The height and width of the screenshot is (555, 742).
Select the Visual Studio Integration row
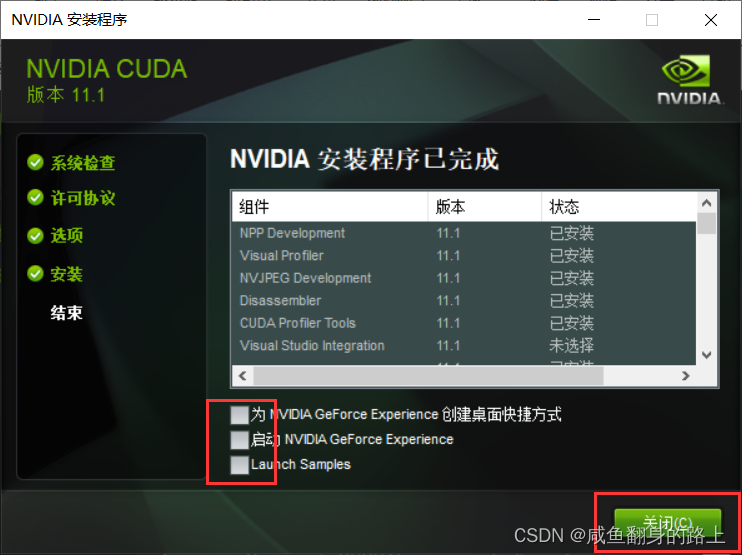pyautogui.click(x=464, y=345)
